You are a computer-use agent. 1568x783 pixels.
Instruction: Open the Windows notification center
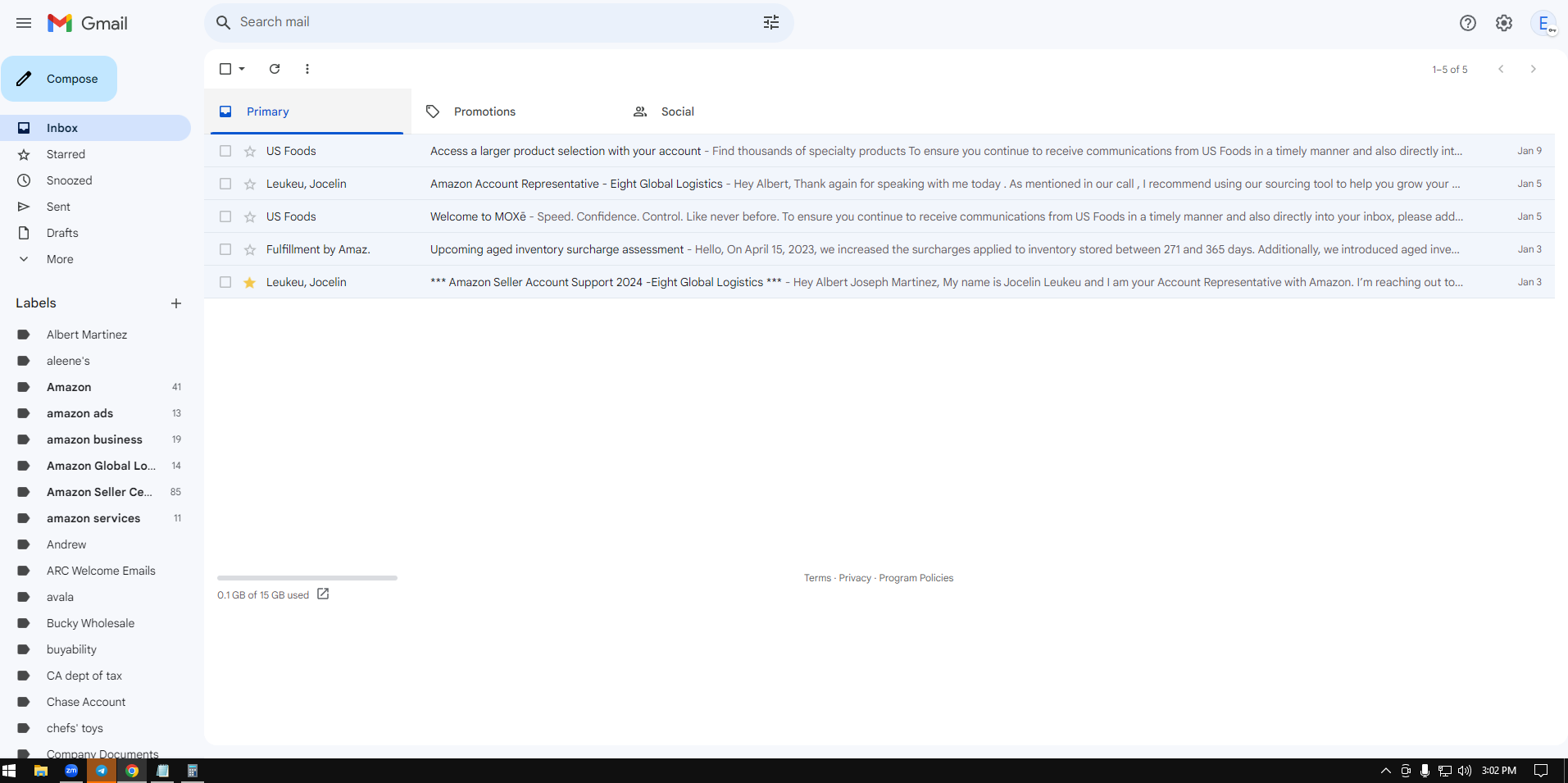coord(1541,771)
